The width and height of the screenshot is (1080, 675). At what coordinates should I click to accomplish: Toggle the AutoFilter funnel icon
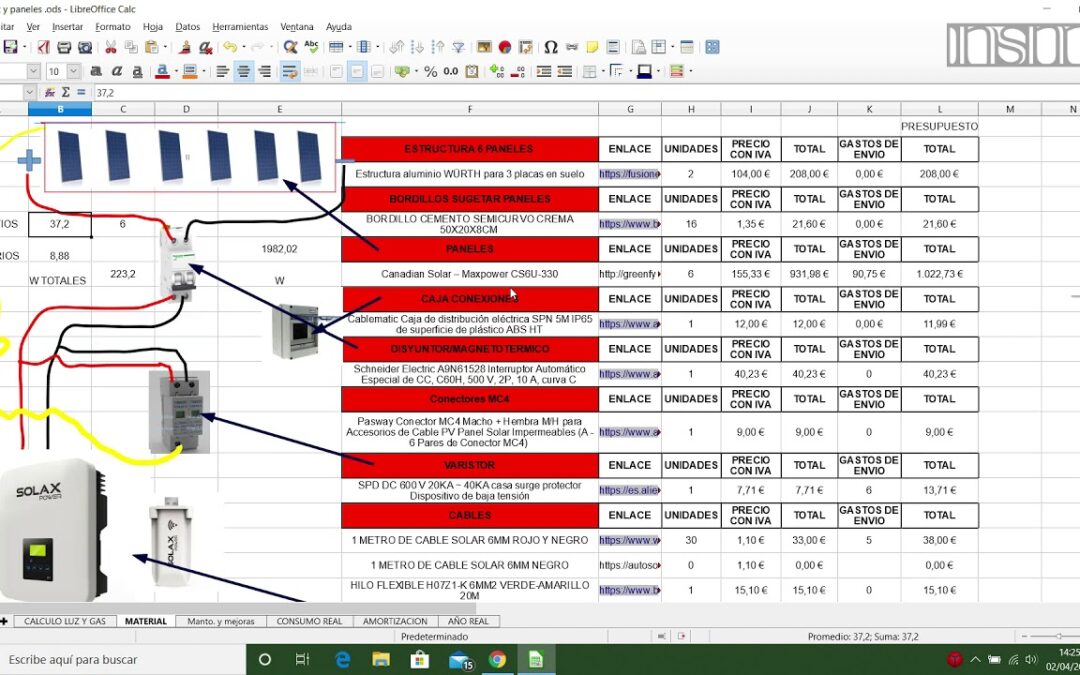[458, 47]
